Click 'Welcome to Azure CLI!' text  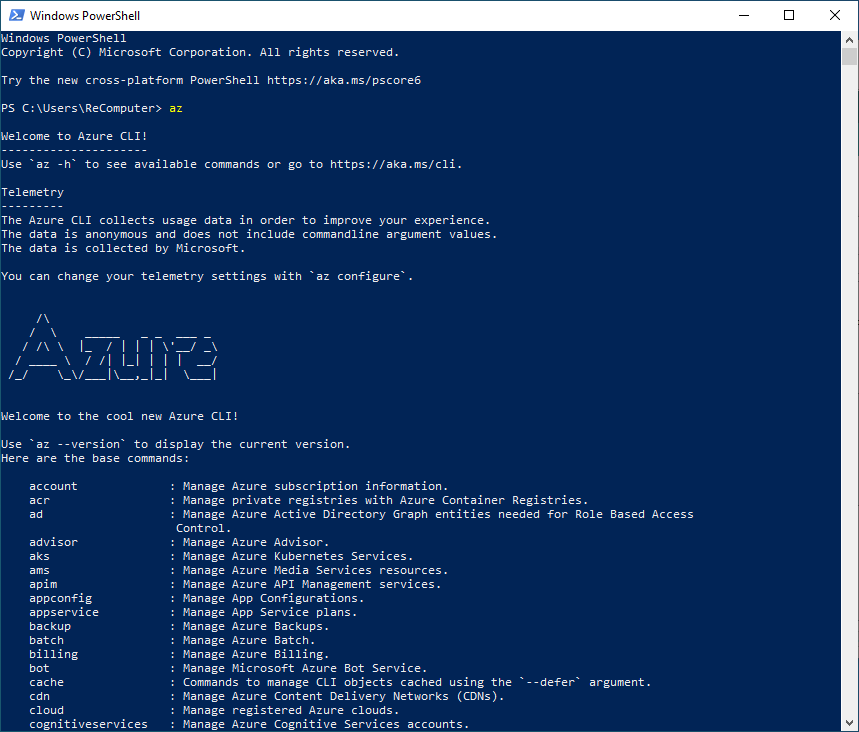(75, 136)
